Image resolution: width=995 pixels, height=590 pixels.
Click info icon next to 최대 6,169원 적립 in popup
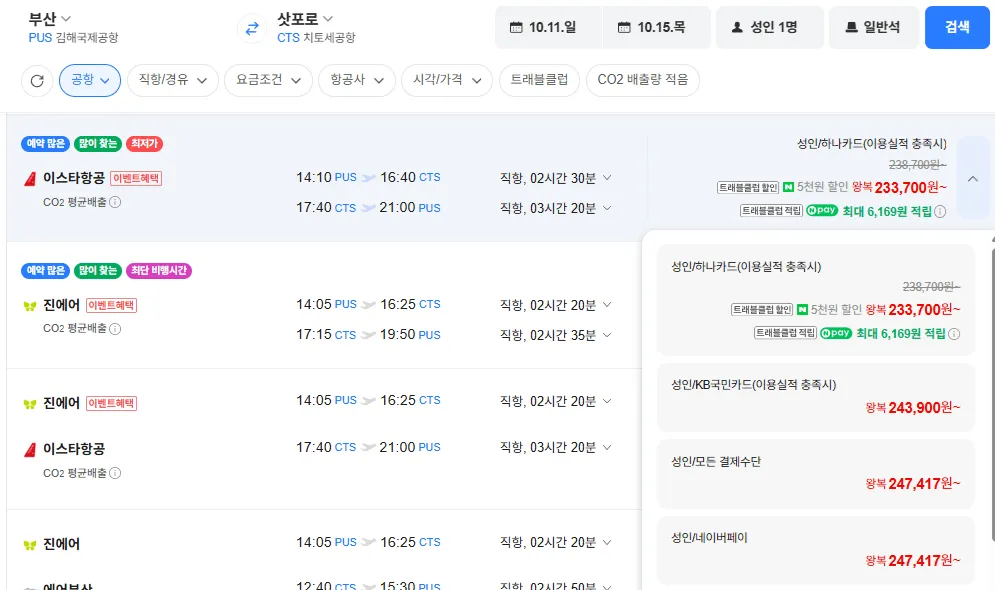(x=954, y=334)
